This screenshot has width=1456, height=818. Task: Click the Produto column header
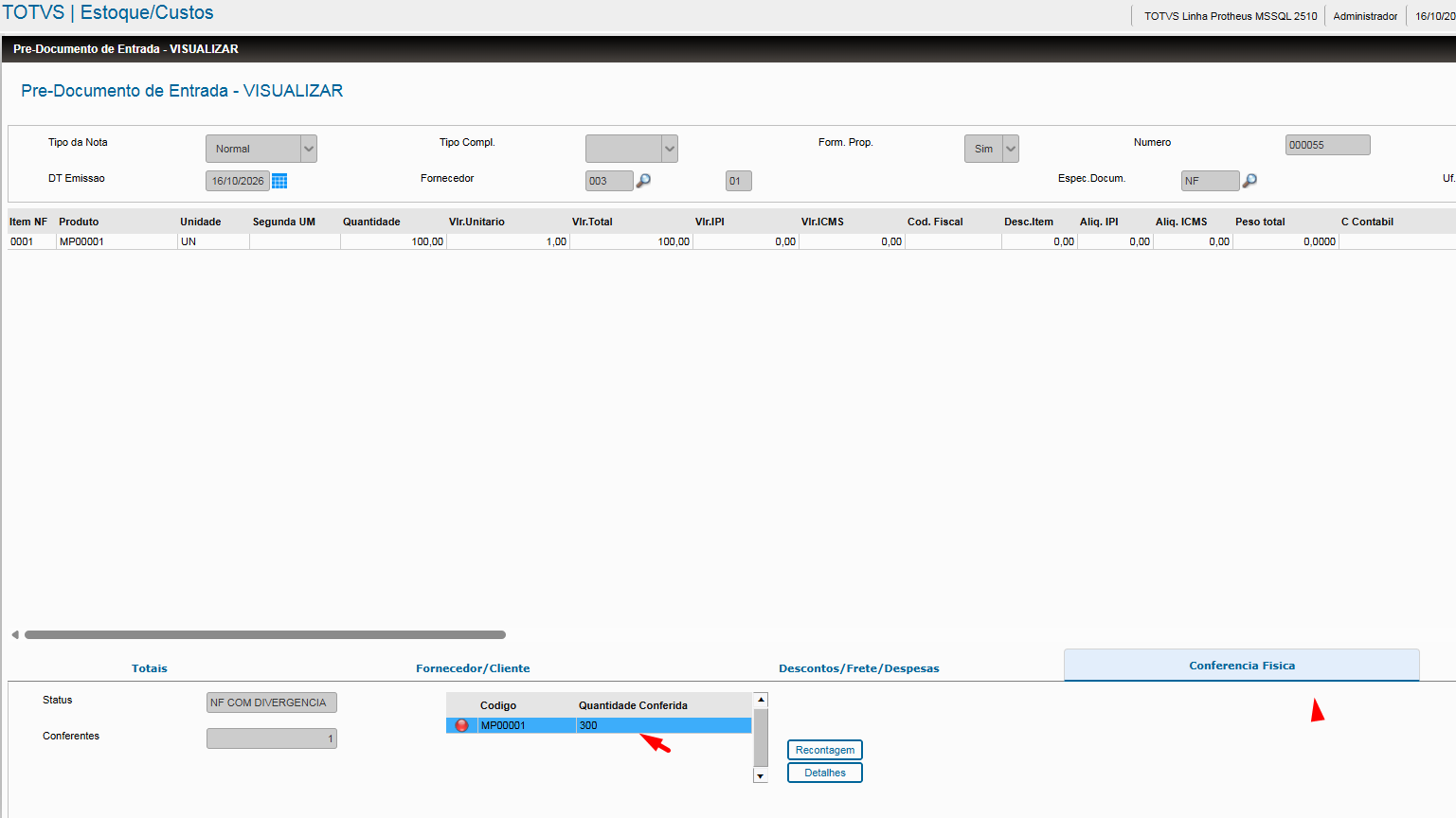[79, 222]
